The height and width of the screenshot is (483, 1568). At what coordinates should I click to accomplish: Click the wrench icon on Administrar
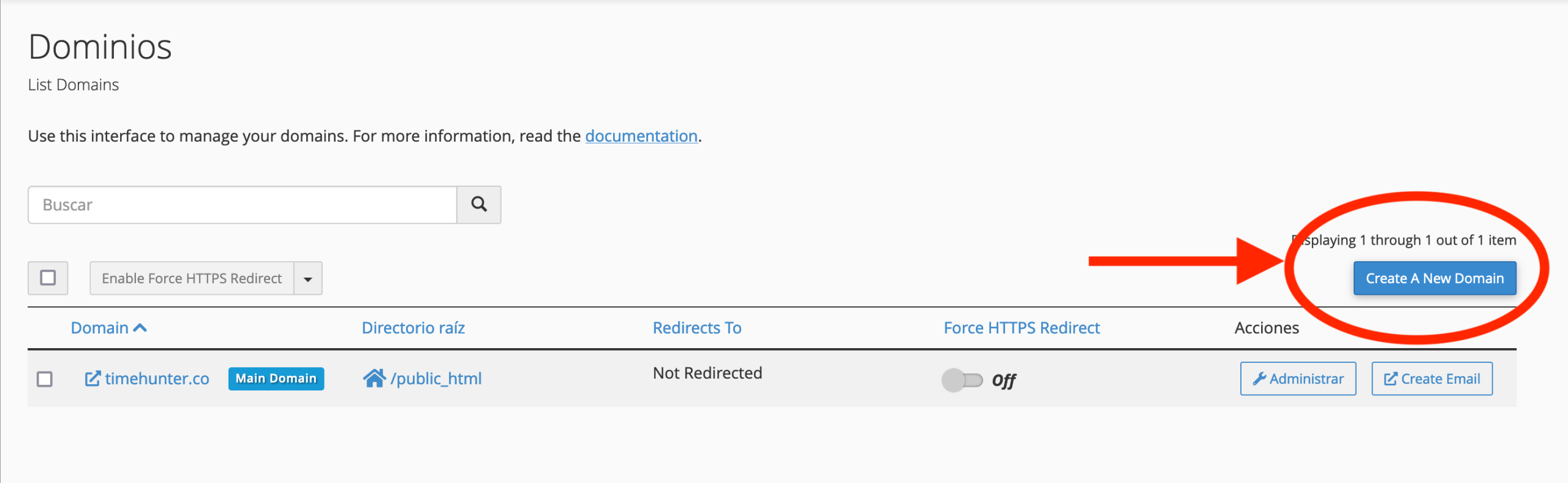click(1259, 379)
